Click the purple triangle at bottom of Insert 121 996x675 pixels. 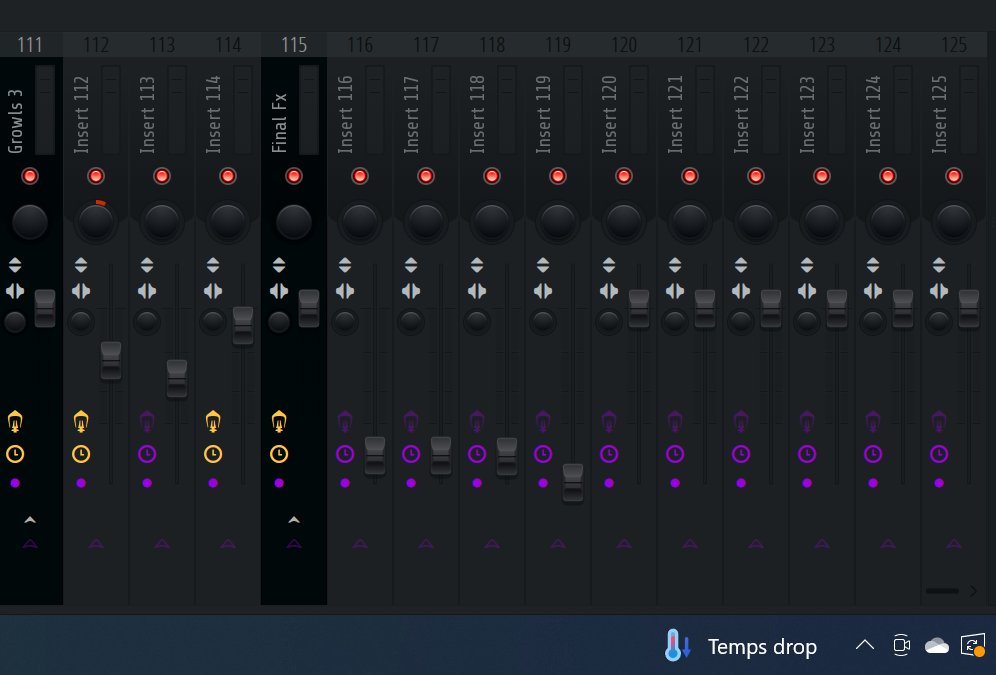(x=690, y=544)
